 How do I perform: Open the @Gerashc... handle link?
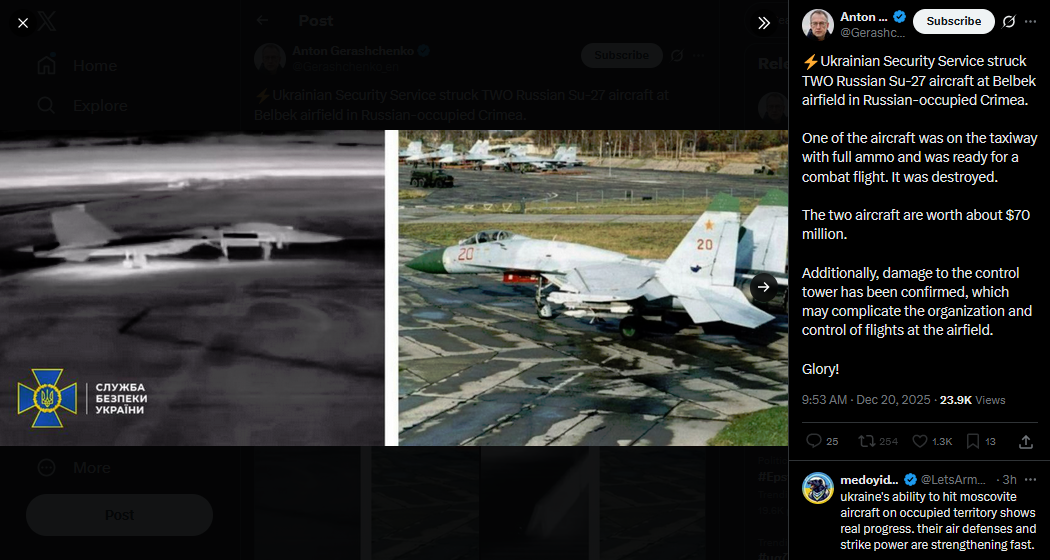click(873, 33)
